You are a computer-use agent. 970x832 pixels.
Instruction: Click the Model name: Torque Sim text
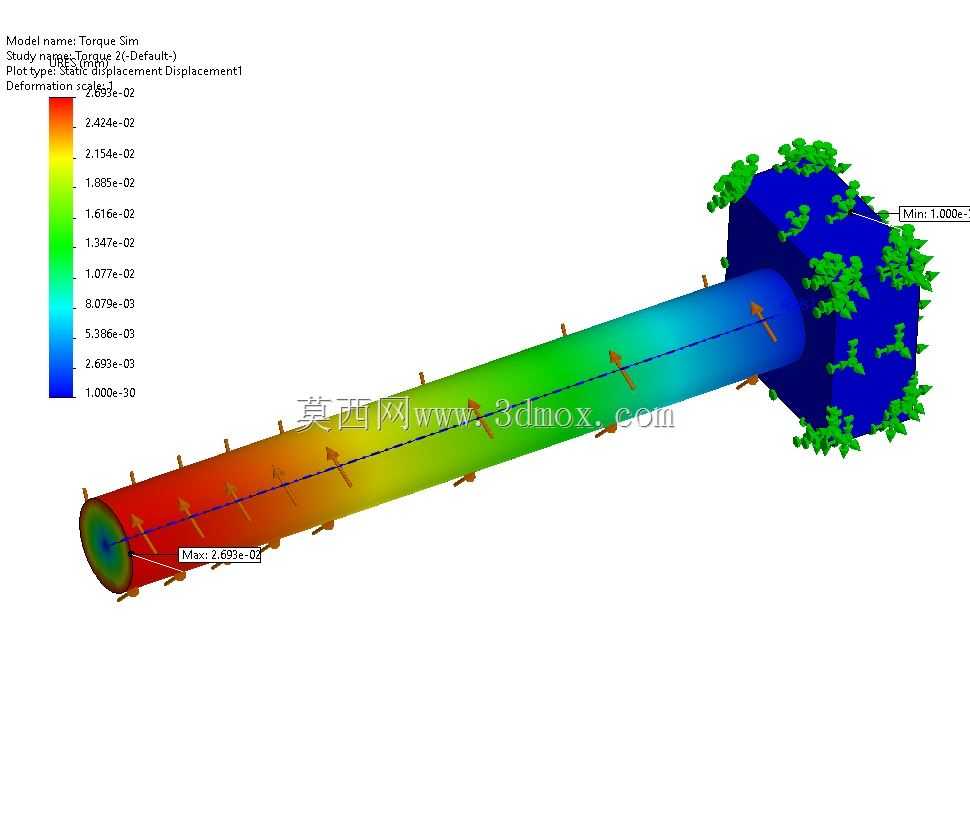(x=72, y=41)
